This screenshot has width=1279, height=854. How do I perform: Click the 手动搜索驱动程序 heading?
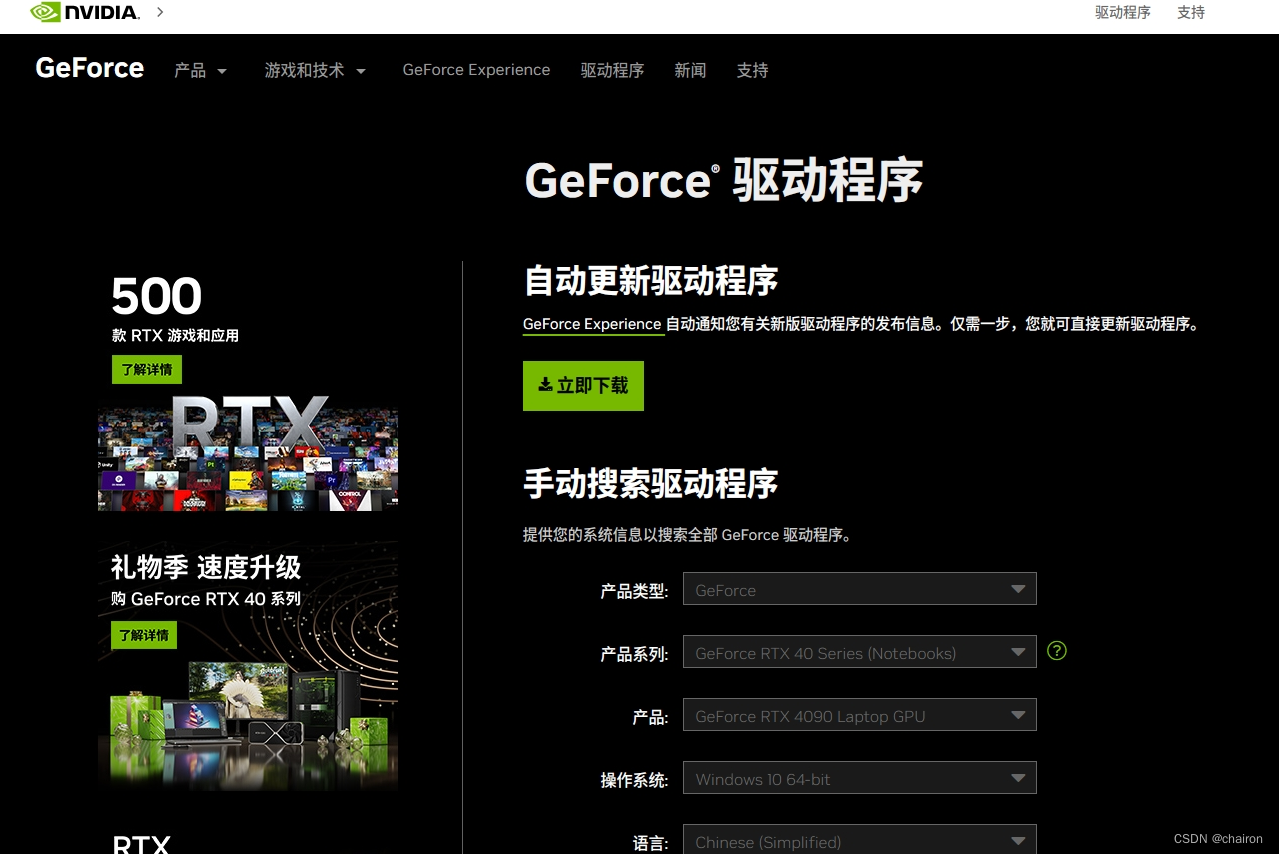click(x=650, y=484)
